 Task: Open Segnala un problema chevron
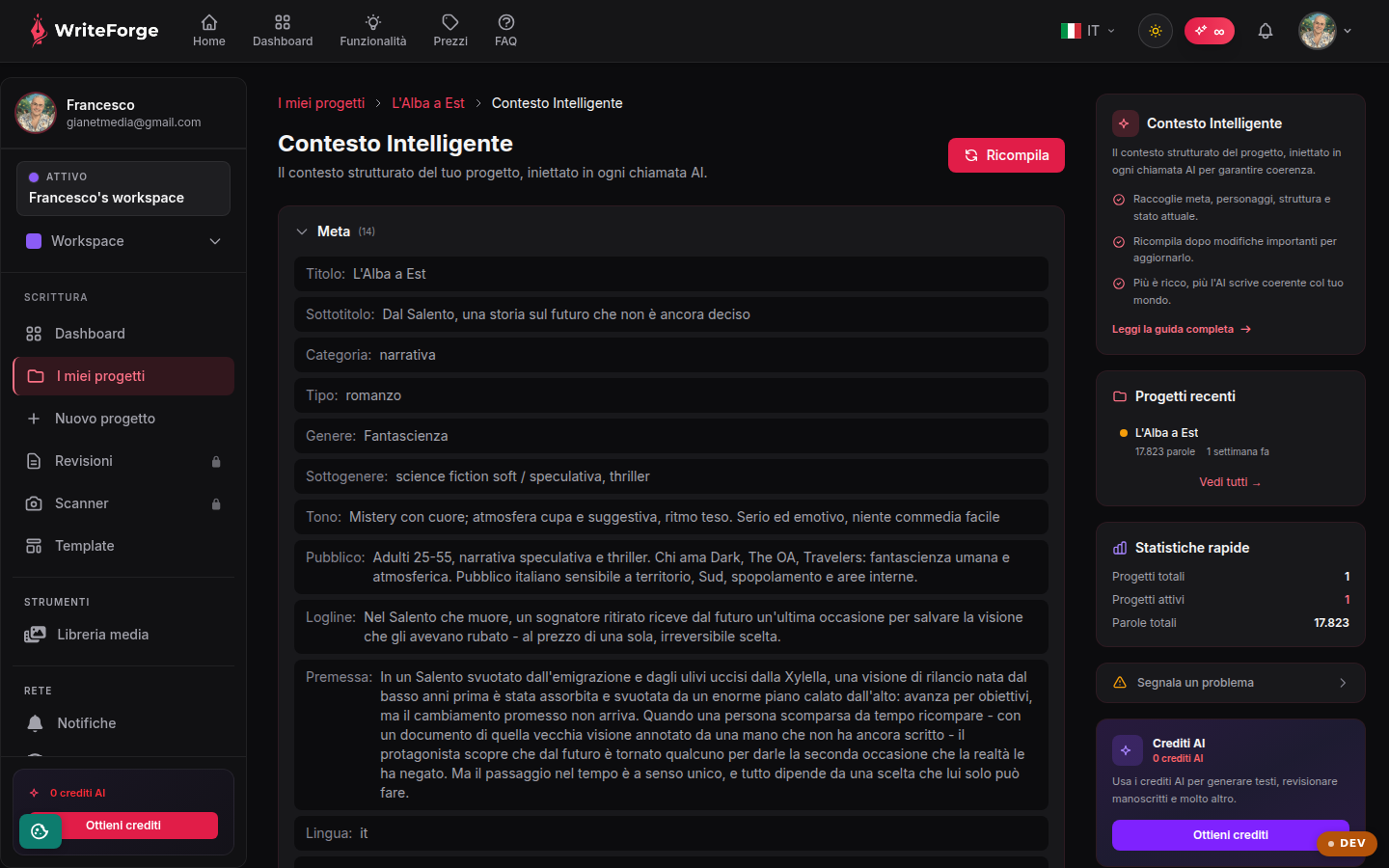pyautogui.click(x=1343, y=683)
